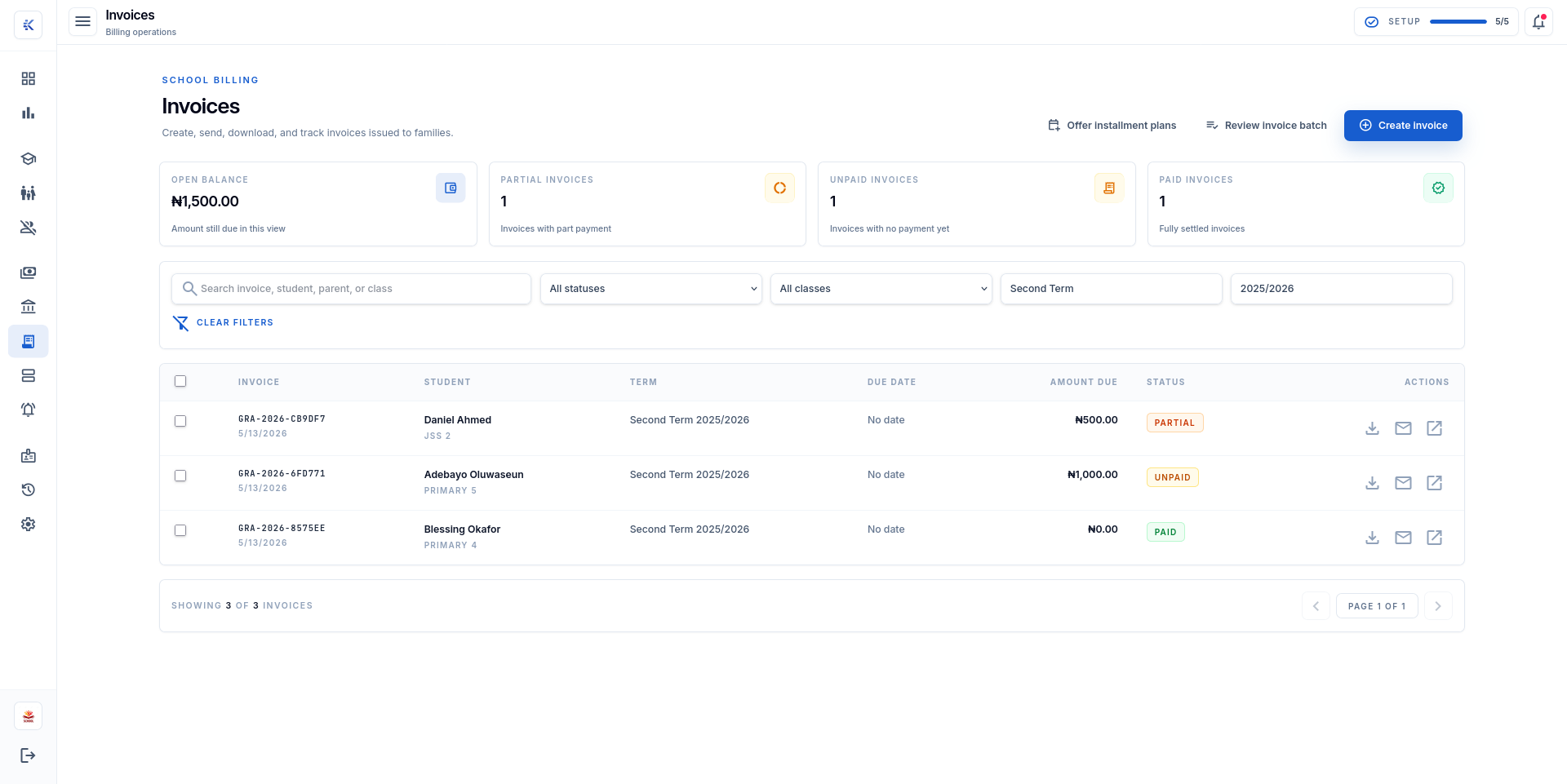Open the ID badge sidebar icon

[28, 456]
